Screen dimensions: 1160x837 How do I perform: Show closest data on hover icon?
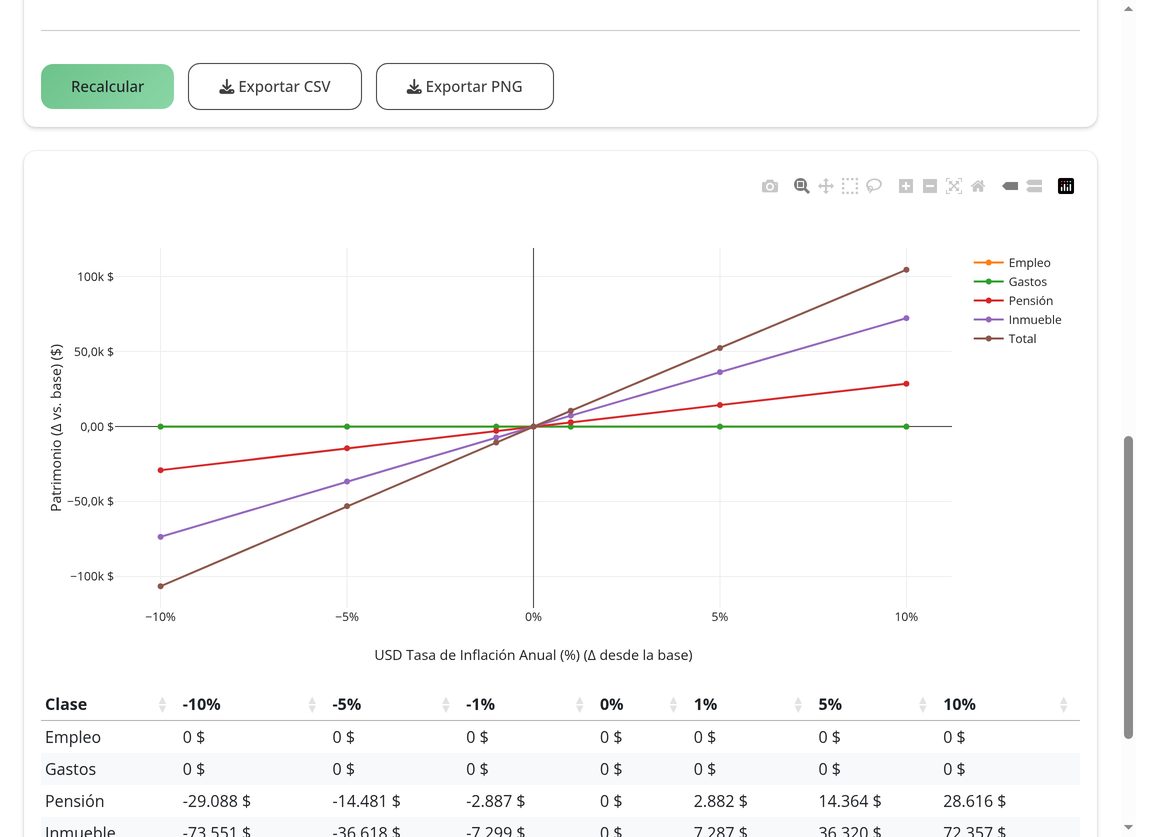pos(1010,186)
